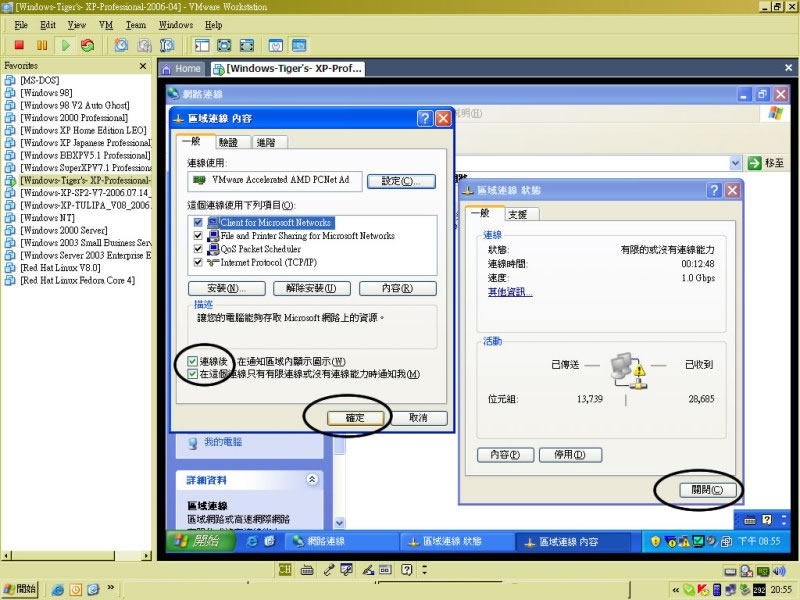Close the Favorites sidebar panel
The width and height of the screenshot is (800, 600).
tap(143, 66)
